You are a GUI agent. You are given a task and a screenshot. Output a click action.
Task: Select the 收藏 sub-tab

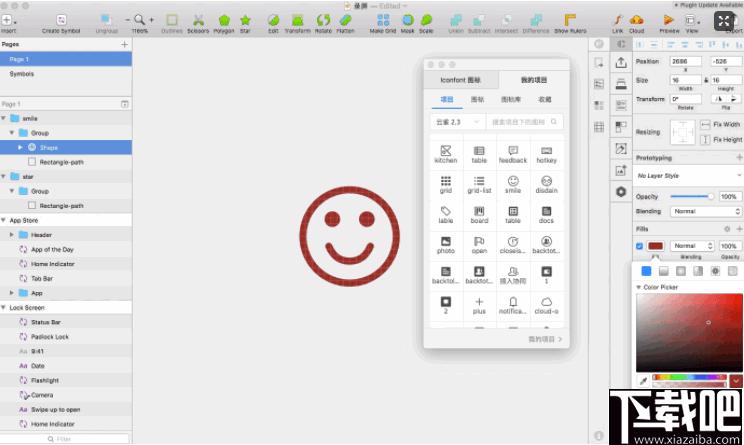click(545, 99)
